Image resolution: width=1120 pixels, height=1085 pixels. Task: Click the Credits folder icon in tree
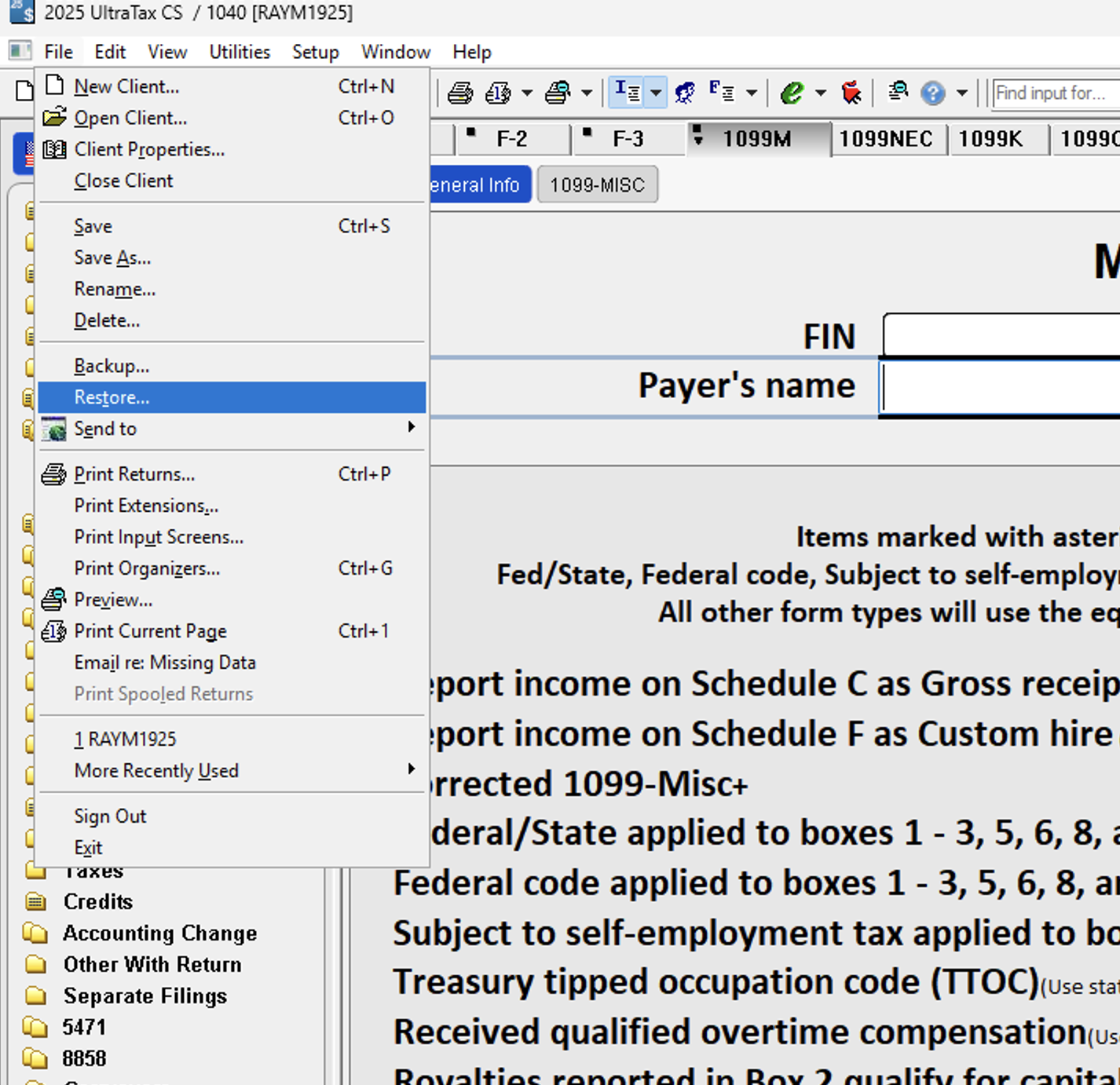click(x=35, y=901)
